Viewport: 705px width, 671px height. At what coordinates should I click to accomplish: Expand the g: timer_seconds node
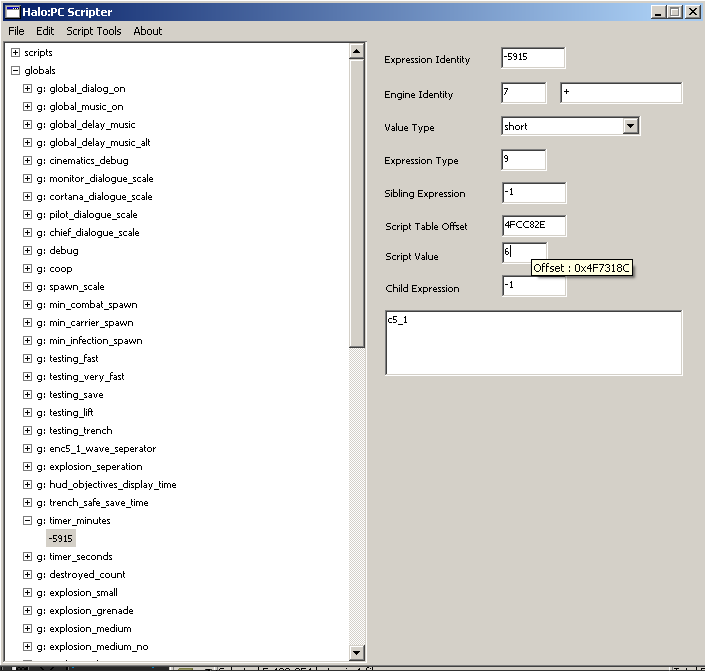pyautogui.click(x=28, y=557)
